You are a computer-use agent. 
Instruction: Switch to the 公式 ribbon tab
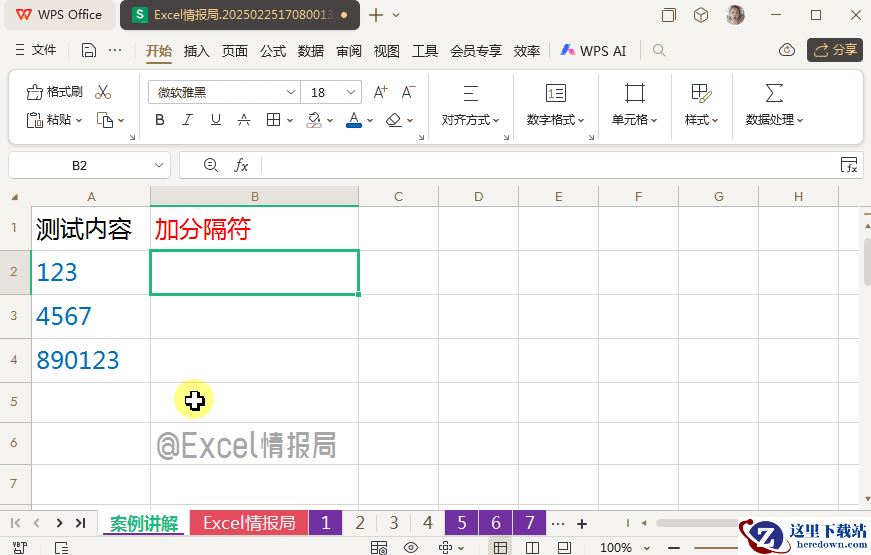coord(273,51)
